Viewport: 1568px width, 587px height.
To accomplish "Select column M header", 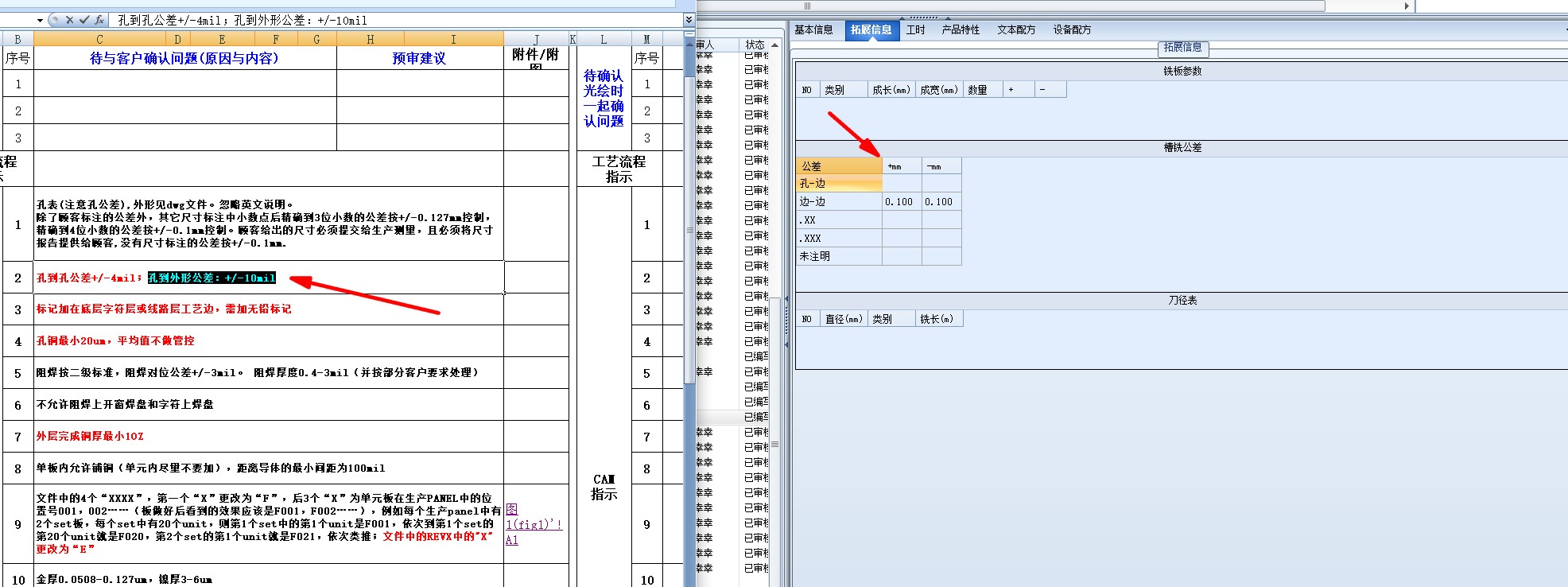I will point(646,39).
